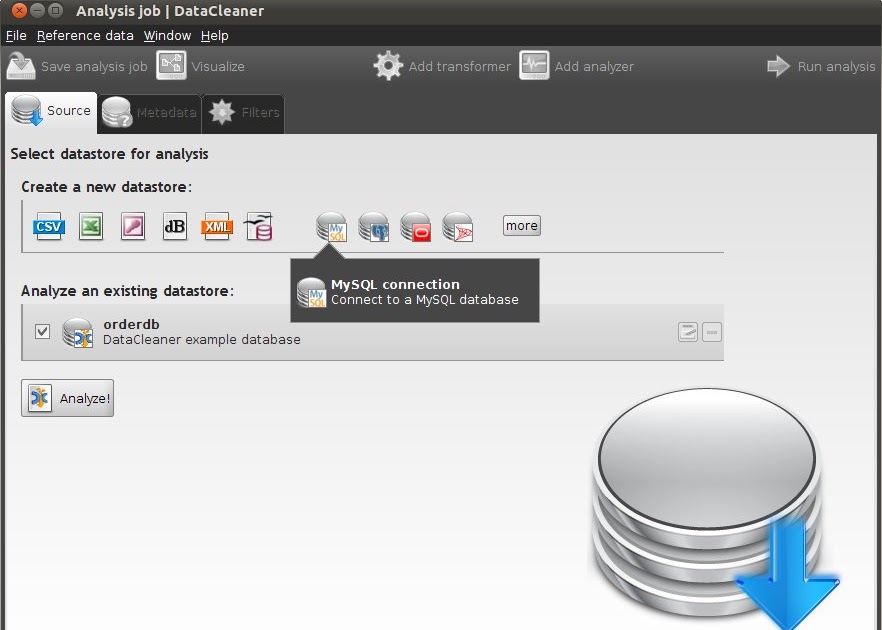Create an Oracle database connection
Screen dimensions: 882x630
pyautogui.click(x=415, y=226)
